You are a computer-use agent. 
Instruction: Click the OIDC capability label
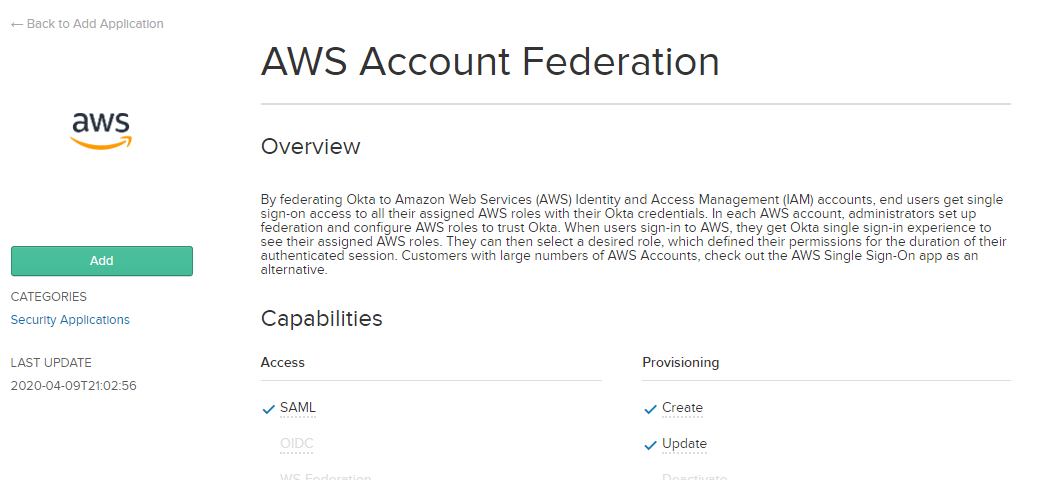[297, 444]
